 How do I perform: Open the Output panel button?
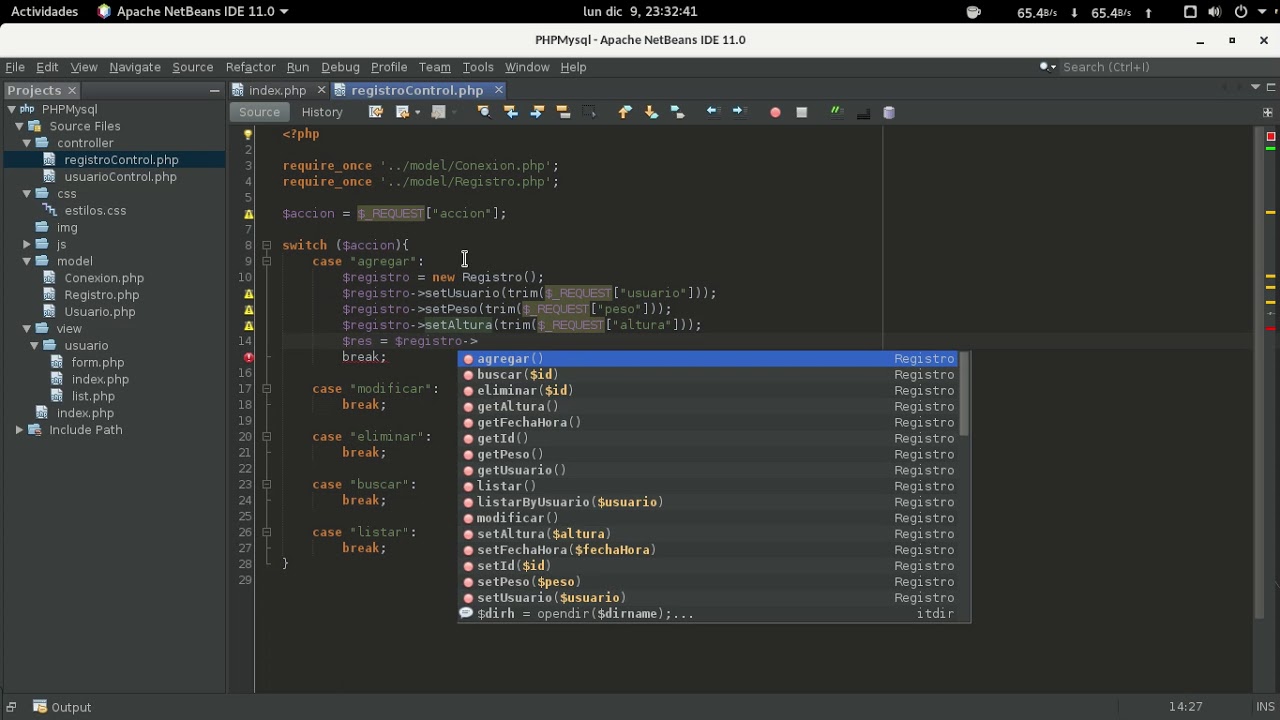pos(62,707)
